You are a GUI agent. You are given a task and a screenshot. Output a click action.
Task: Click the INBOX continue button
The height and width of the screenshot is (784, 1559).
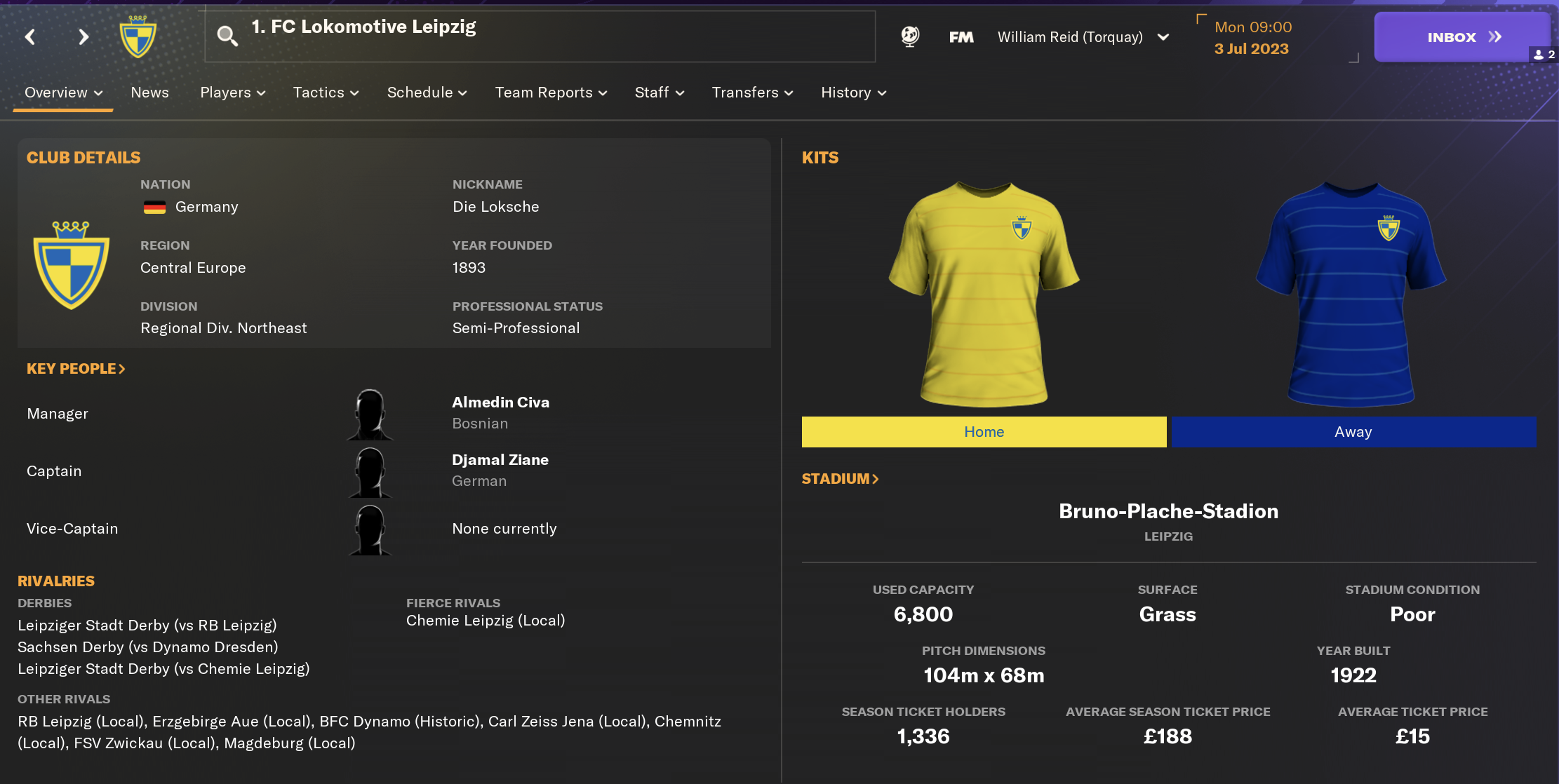coord(1461,37)
